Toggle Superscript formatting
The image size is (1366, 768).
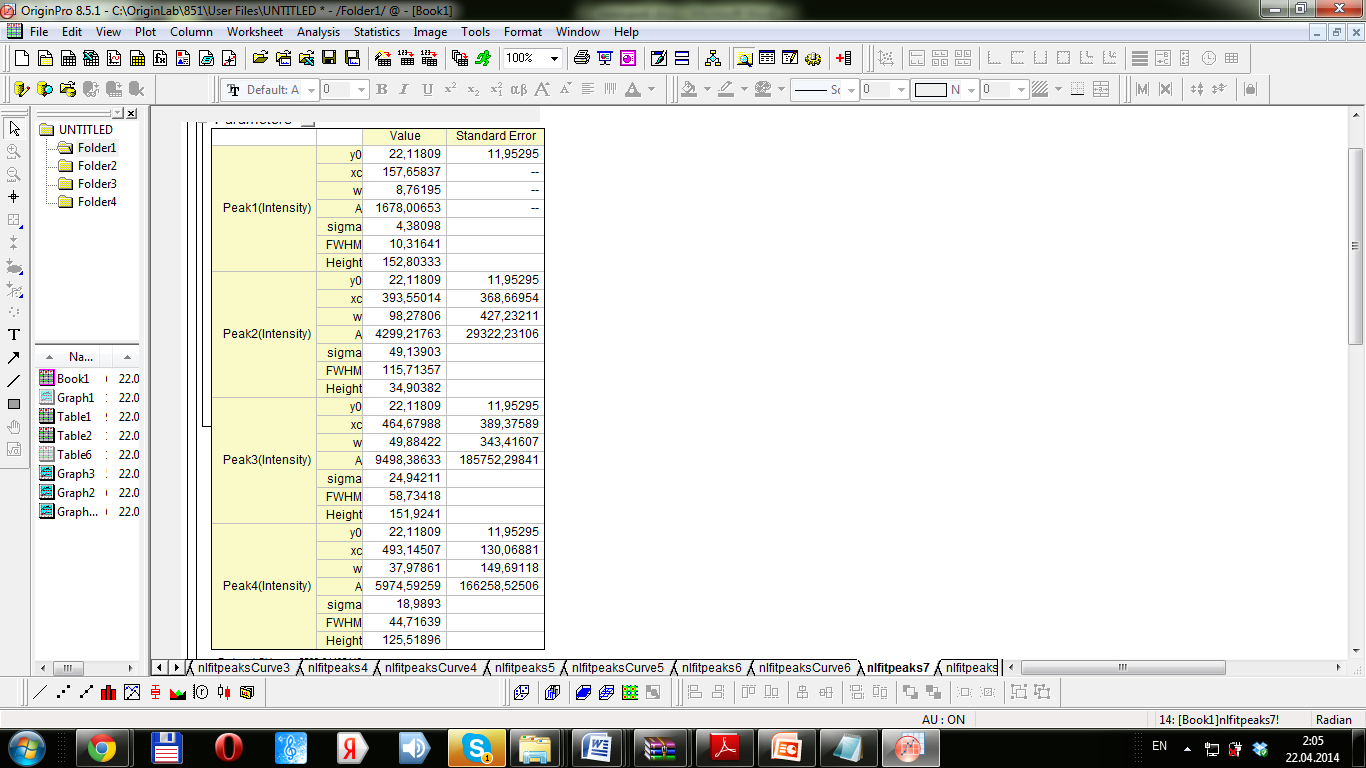click(451, 89)
